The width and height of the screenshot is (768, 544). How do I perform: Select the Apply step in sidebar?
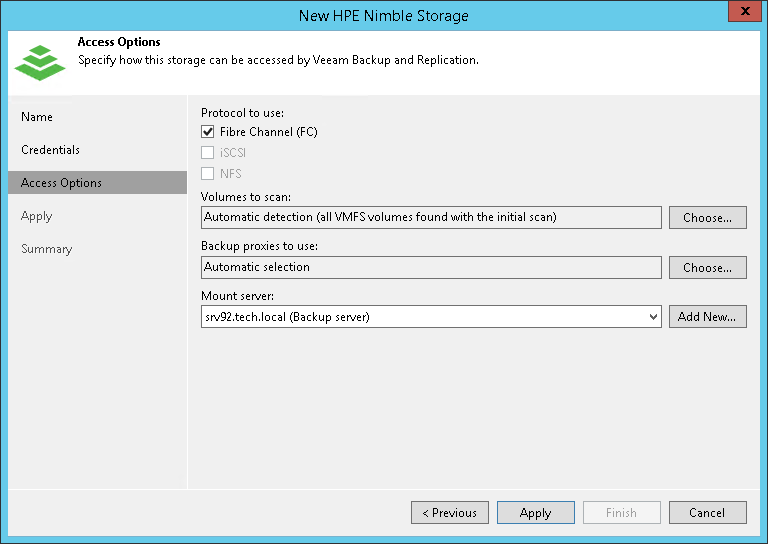(x=36, y=216)
